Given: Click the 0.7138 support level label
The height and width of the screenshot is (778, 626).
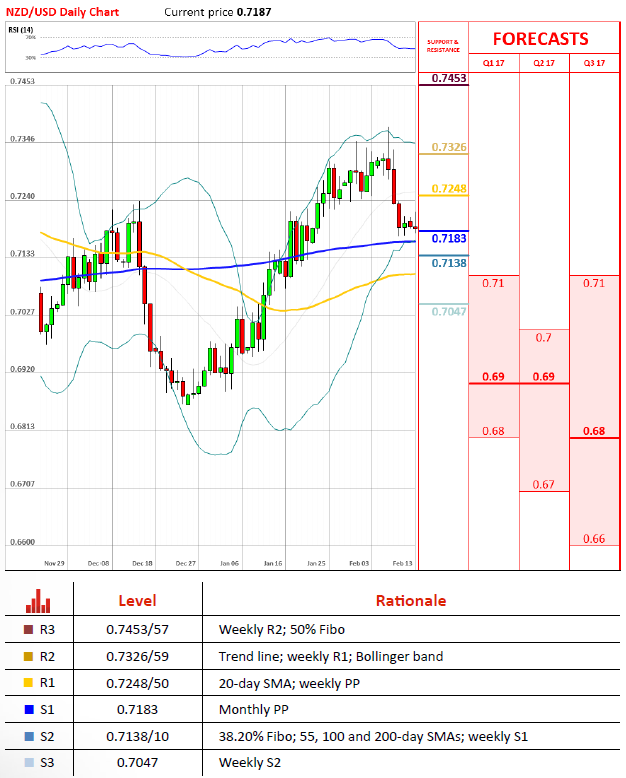Looking at the screenshot, I should [x=449, y=263].
